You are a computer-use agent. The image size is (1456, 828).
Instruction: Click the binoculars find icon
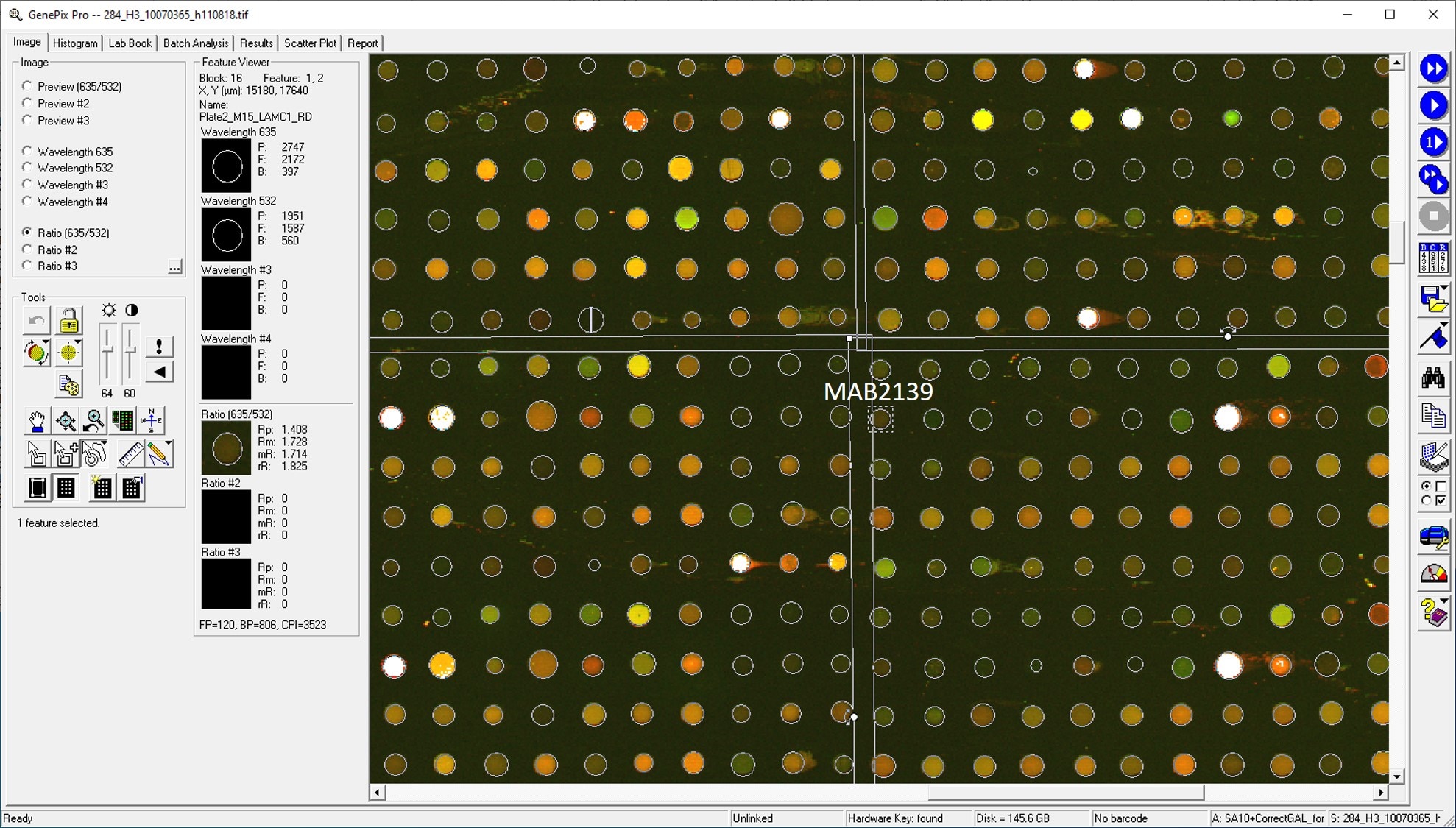pos(1432,378)
